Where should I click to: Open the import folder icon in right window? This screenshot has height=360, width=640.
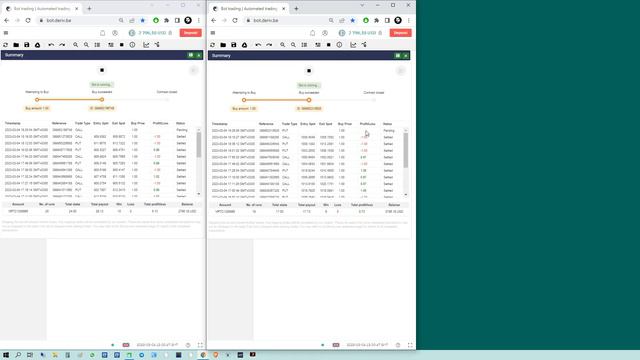pos(223,45)
